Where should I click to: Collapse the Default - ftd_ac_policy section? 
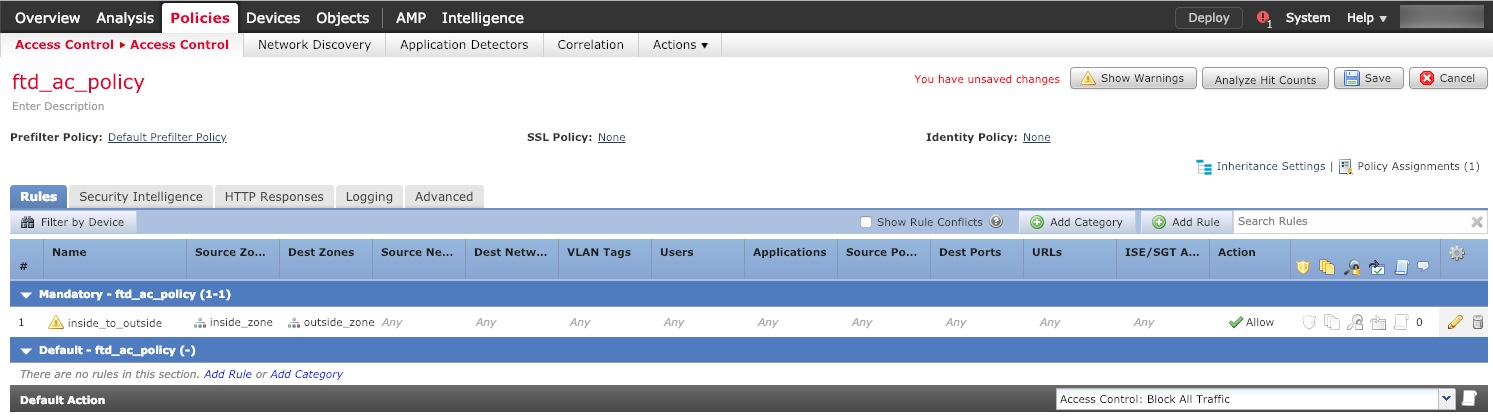tap(26, 350)
